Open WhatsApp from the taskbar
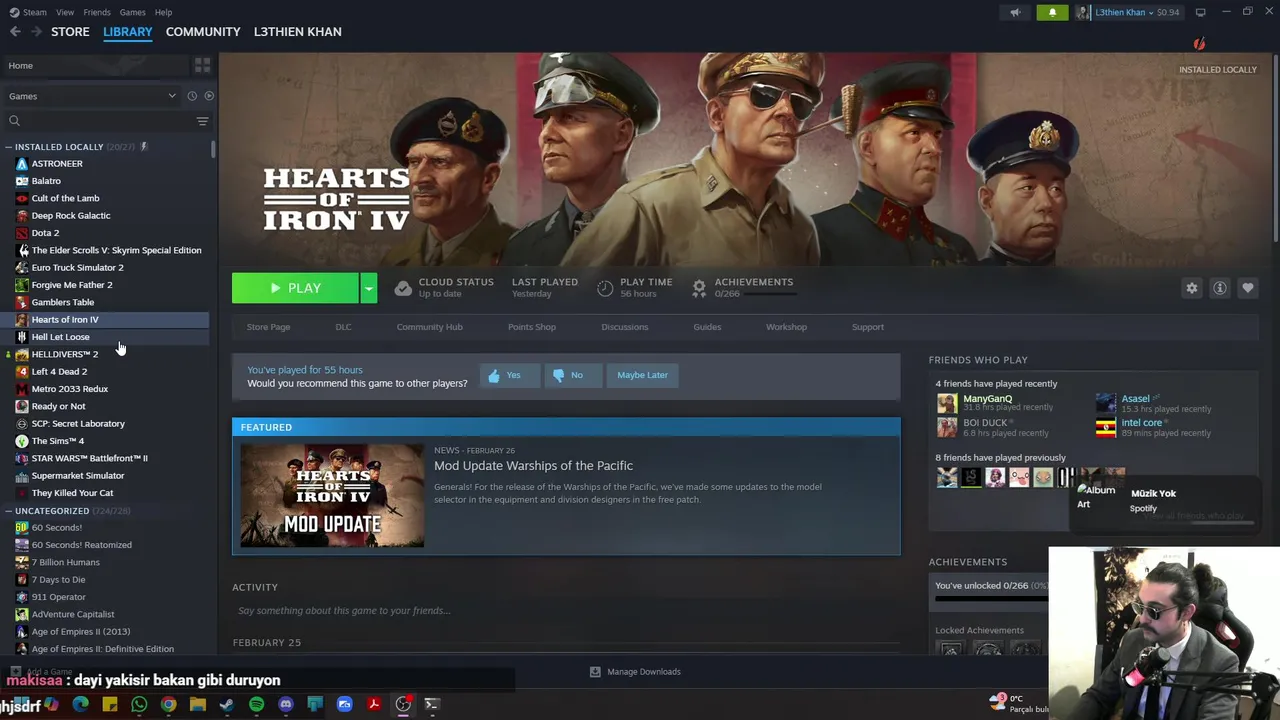 point(139,704)
